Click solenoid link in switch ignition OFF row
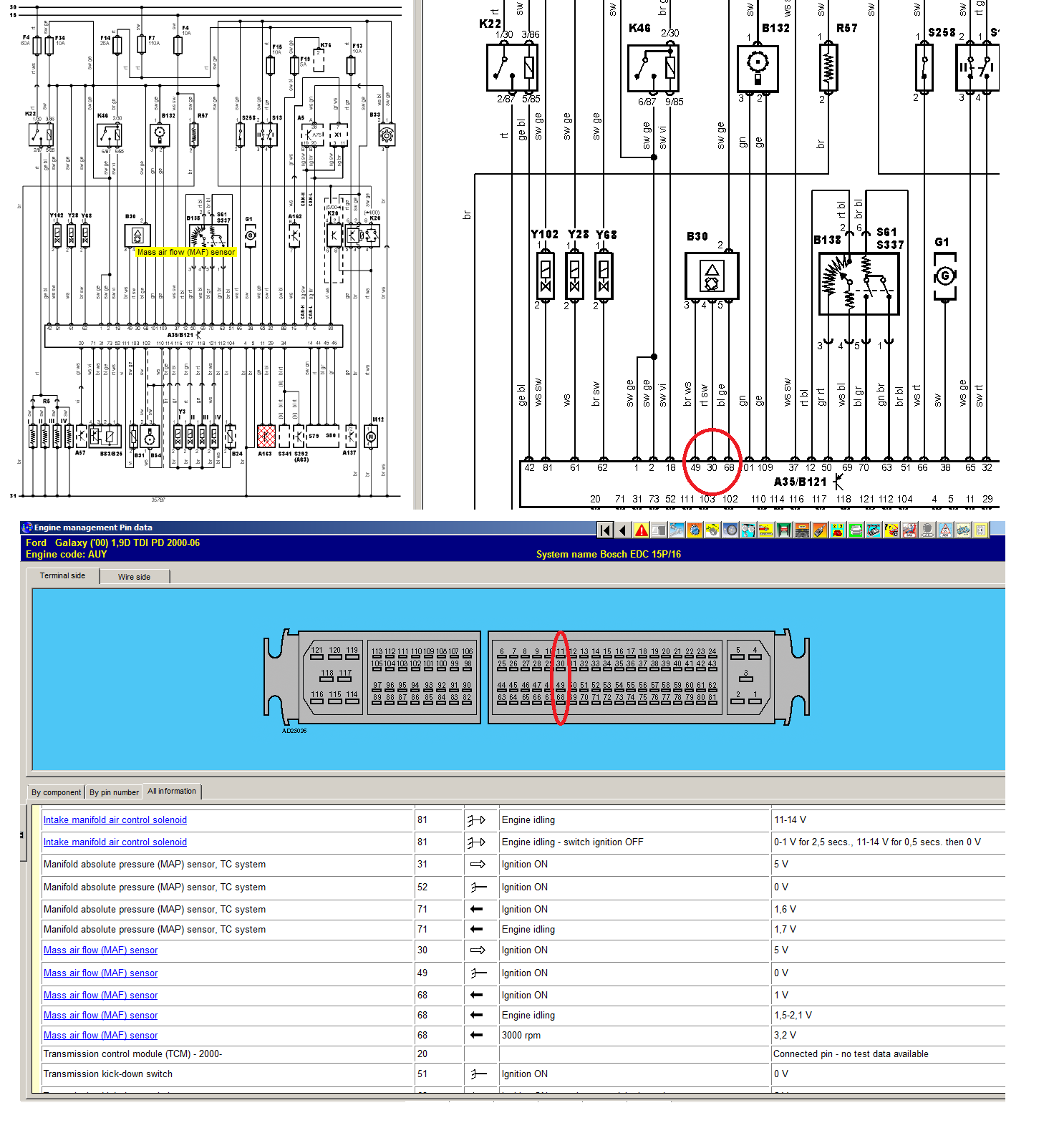Screen dimensions: 1054x1148 click(115, 842)
